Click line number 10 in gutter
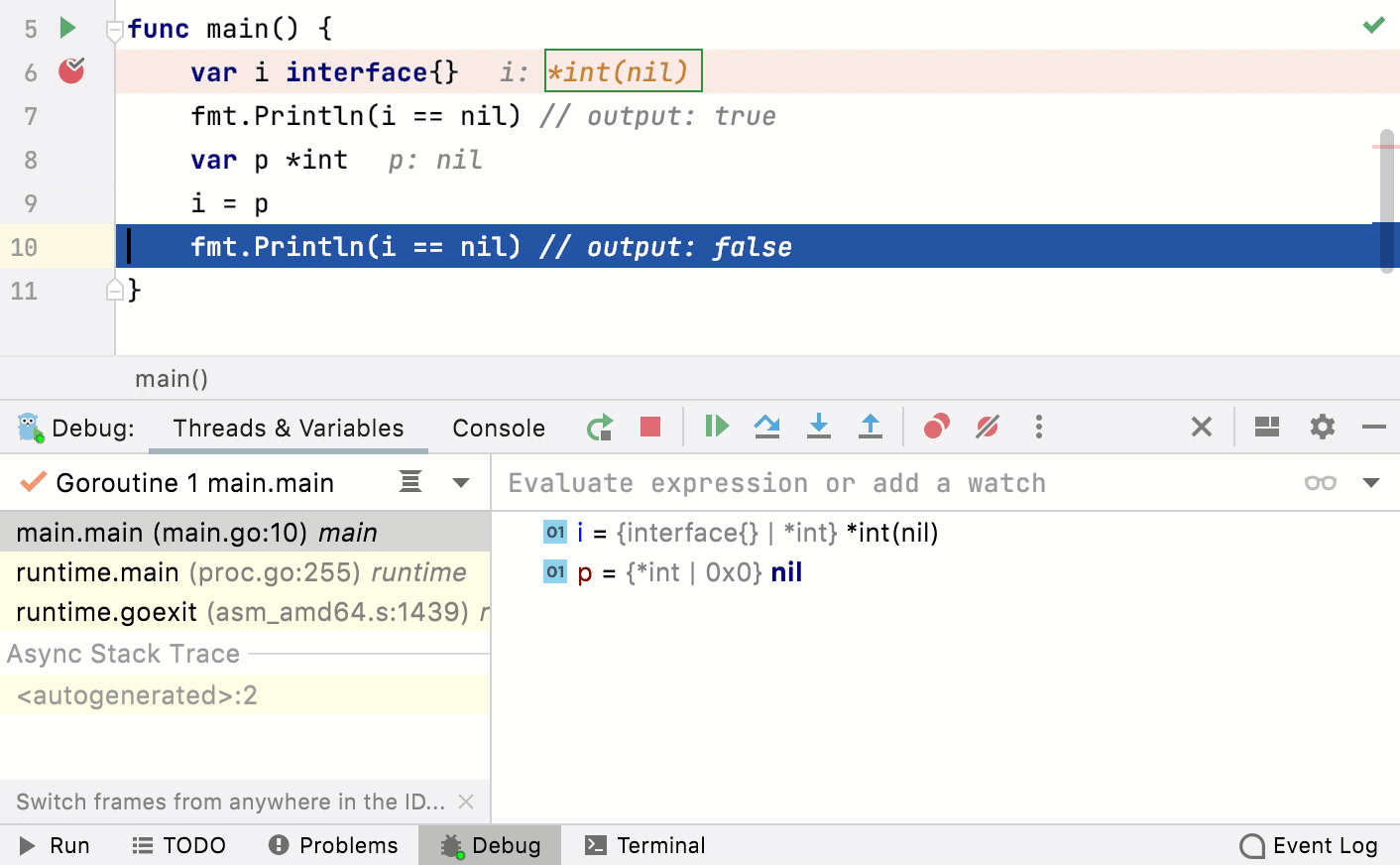This screenshot has height=865, width=1400. click(24, 247)
